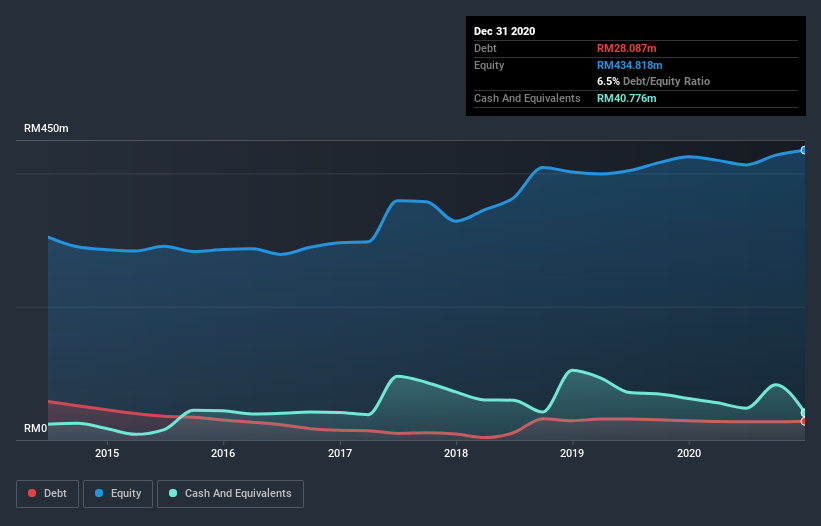Screen dimensions: 821x526
Task: Click the 6.5% Debt/Equity Ratio text
Action: click(x=653, y=82)
